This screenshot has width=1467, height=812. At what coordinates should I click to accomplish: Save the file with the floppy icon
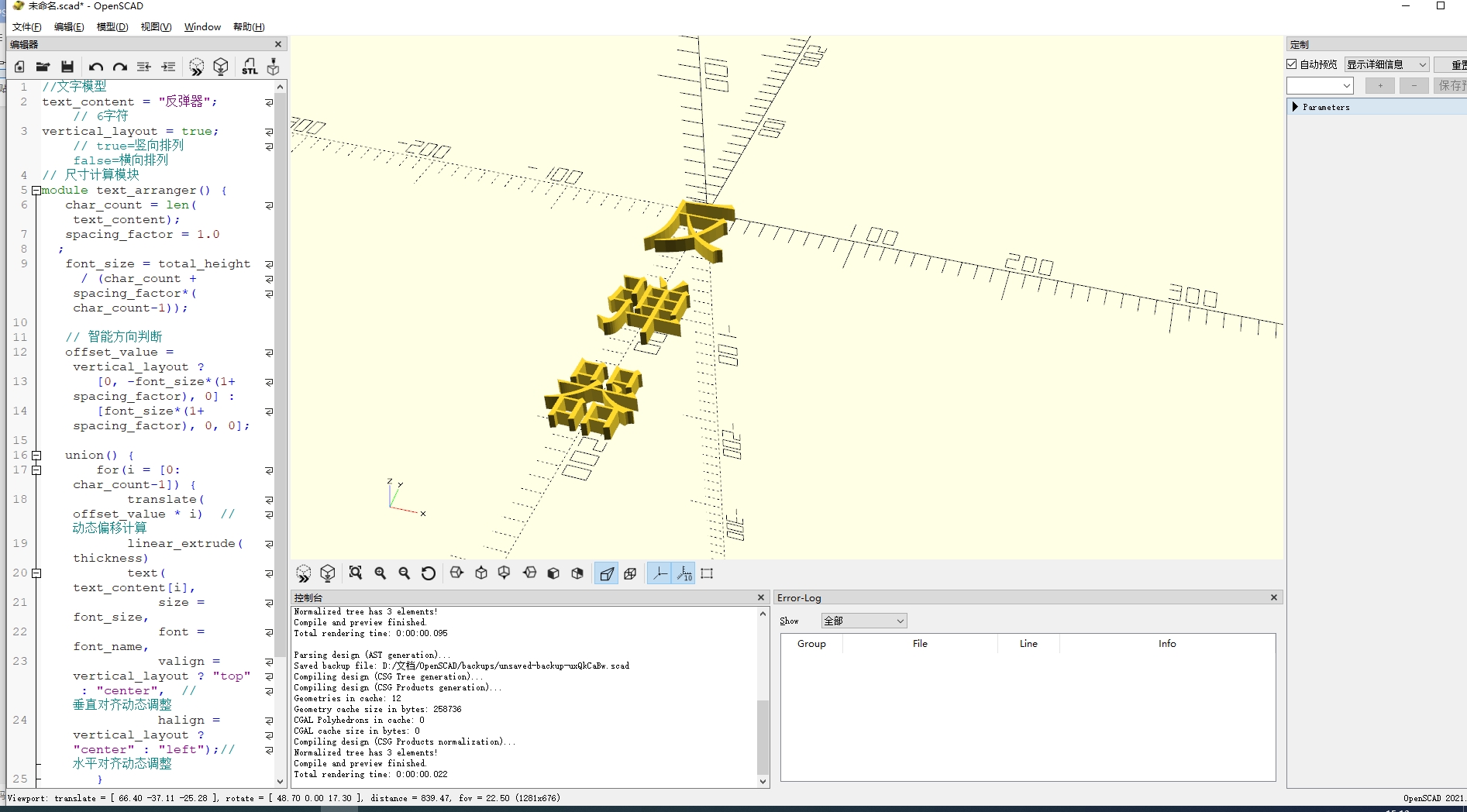67,67
